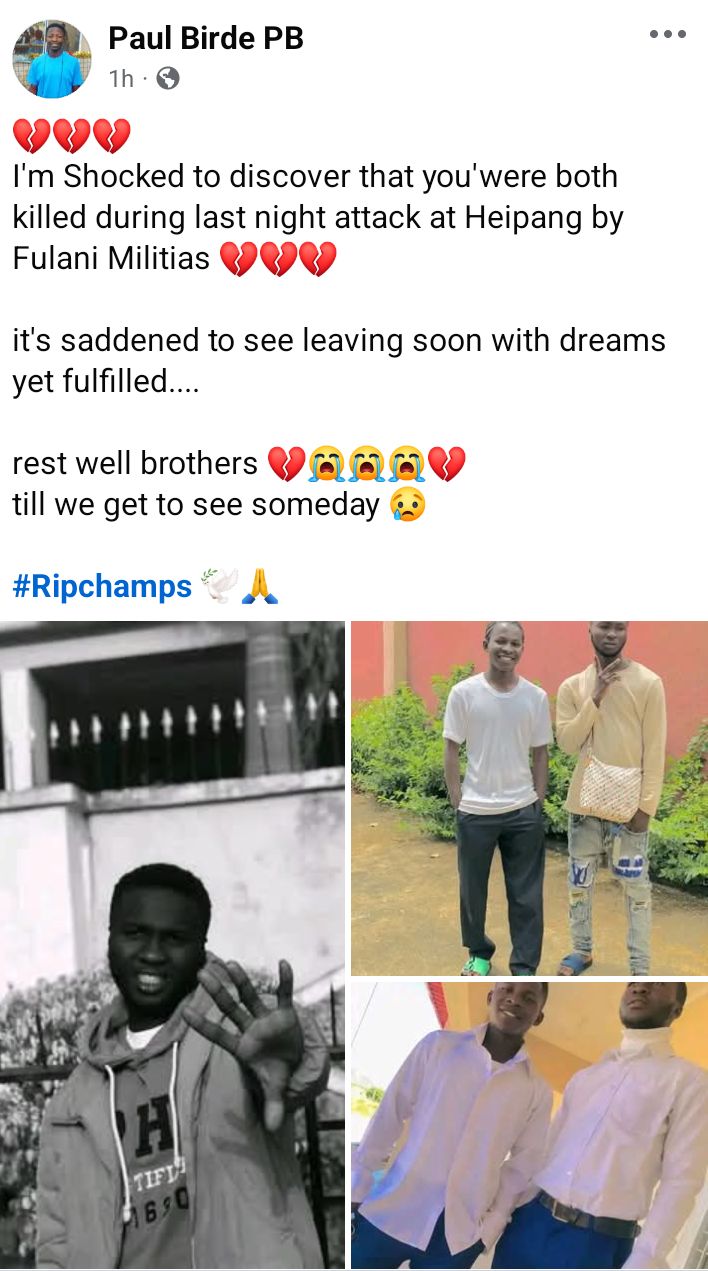Tap the loudly crying emojis after "brothers"
This screenshot has width=708, height=1271.
(x=366, y=464)
